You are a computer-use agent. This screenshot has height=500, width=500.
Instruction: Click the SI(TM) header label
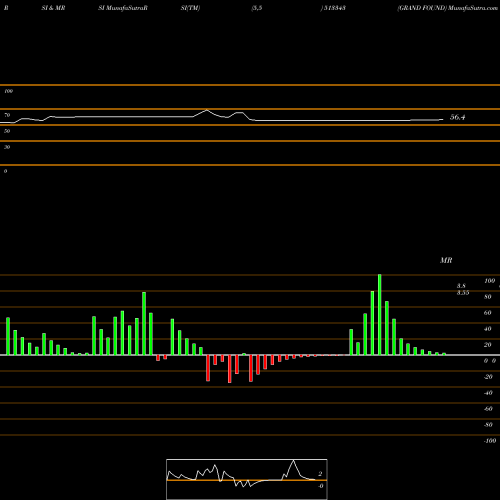tap(190, 8)
